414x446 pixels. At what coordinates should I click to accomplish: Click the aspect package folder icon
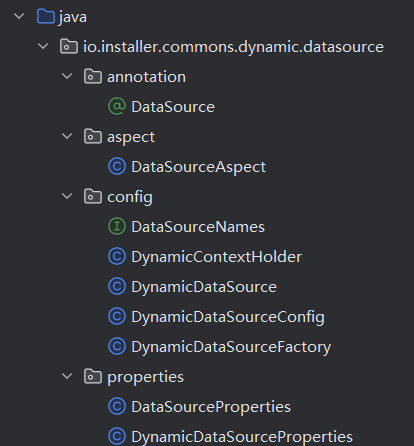[93, 136]
